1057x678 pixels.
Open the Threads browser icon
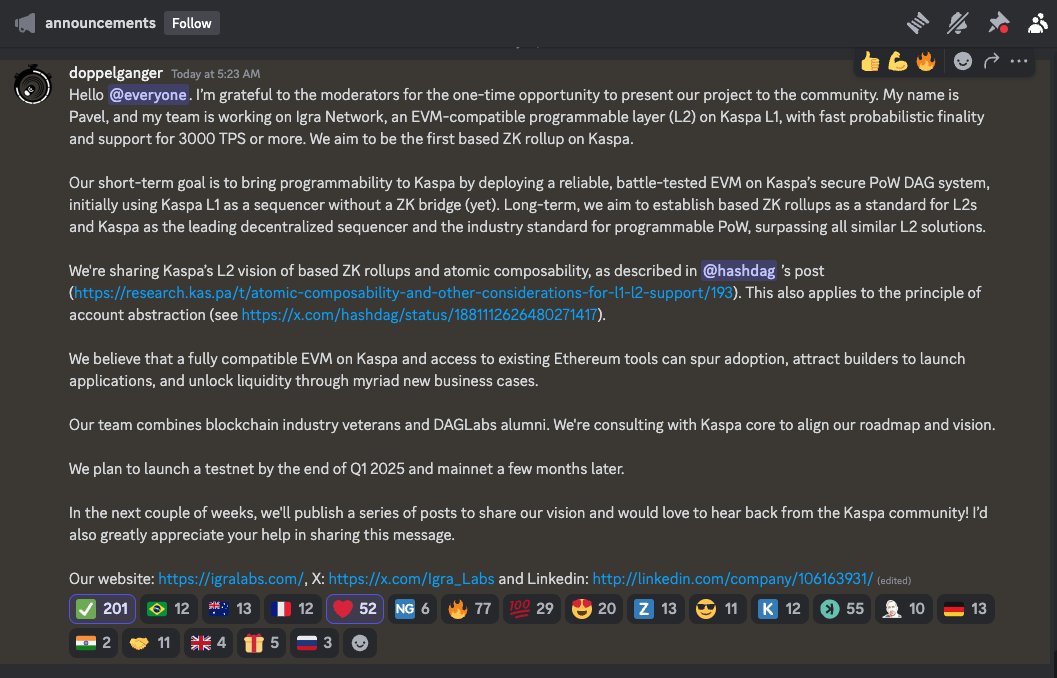tap(917, 22)
